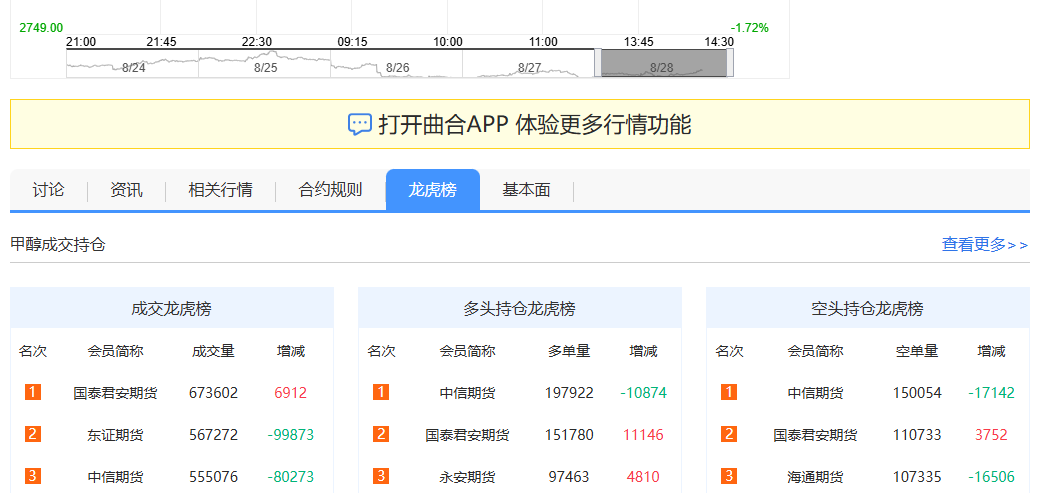Switch to the 讨论 tab
The height and width of the screenshot is (493, 1041).
(x=48, y=190)
